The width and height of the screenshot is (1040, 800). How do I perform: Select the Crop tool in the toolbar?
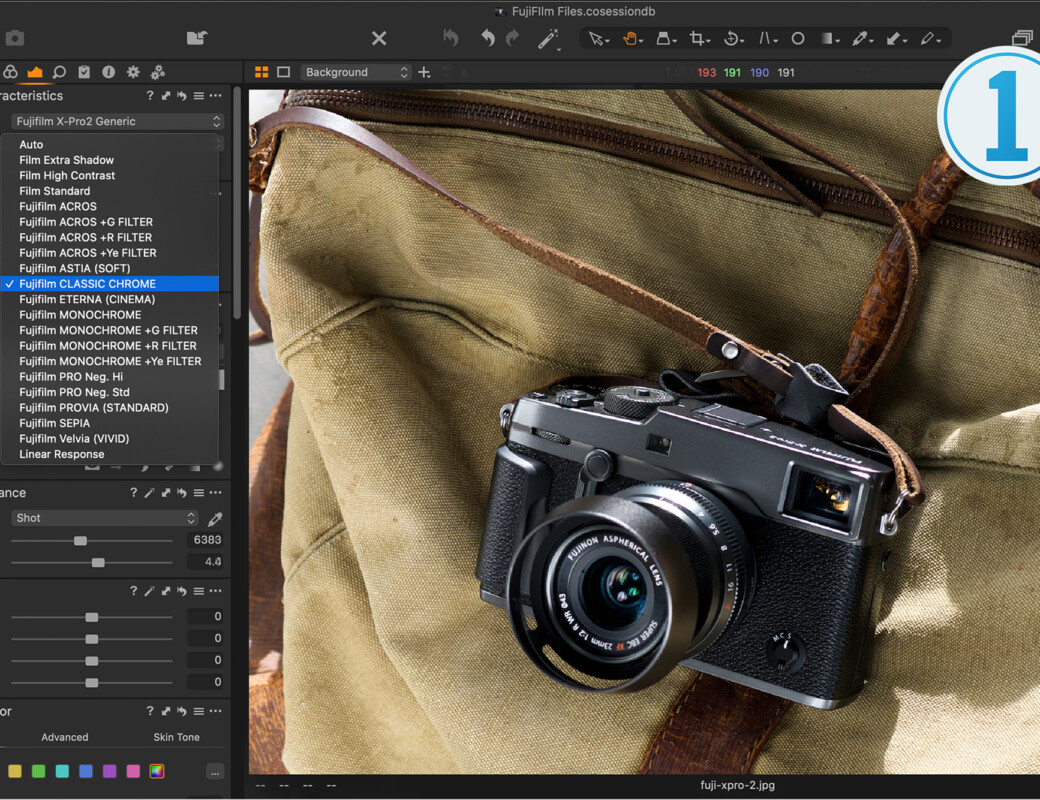pos(699,38)
